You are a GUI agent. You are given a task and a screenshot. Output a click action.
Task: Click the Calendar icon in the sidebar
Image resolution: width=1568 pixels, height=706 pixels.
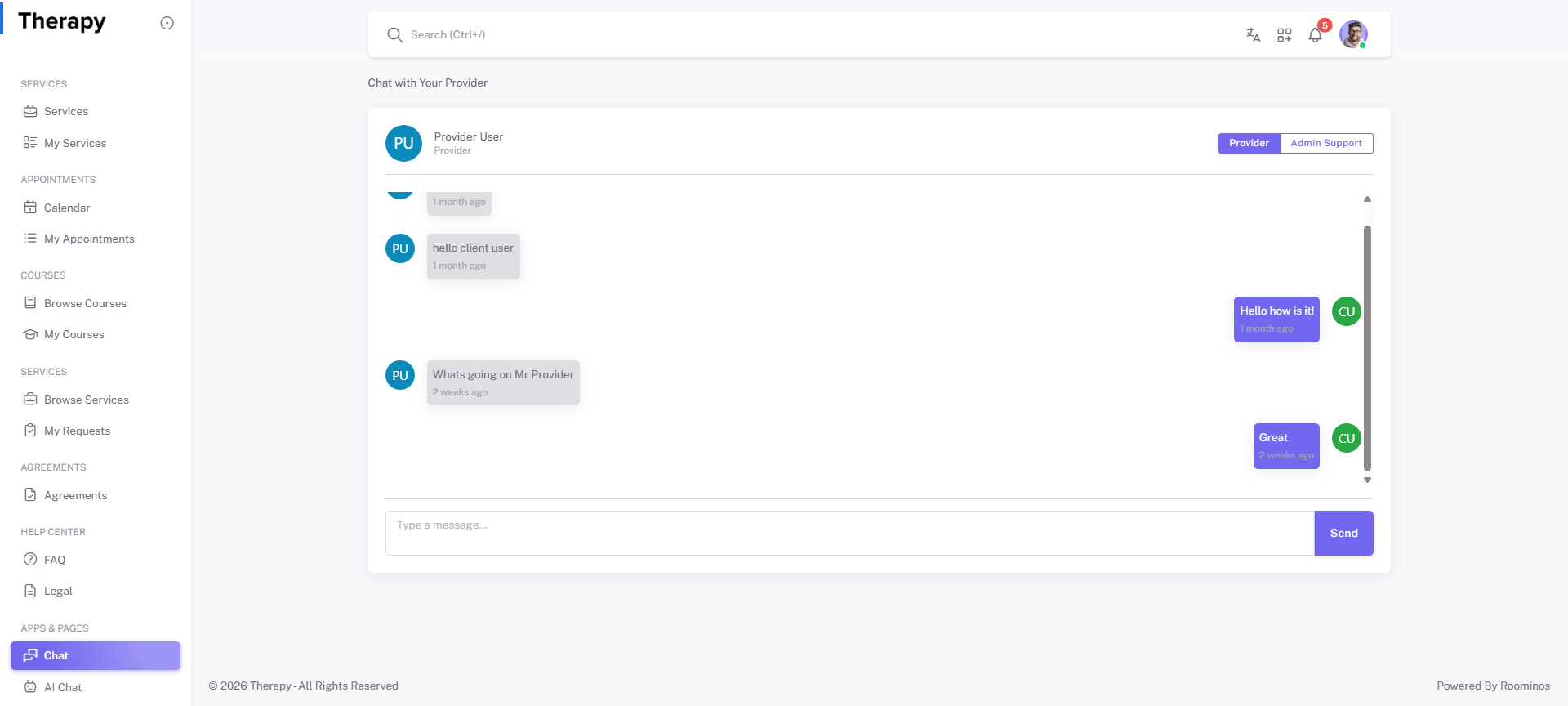pos(30,207)
